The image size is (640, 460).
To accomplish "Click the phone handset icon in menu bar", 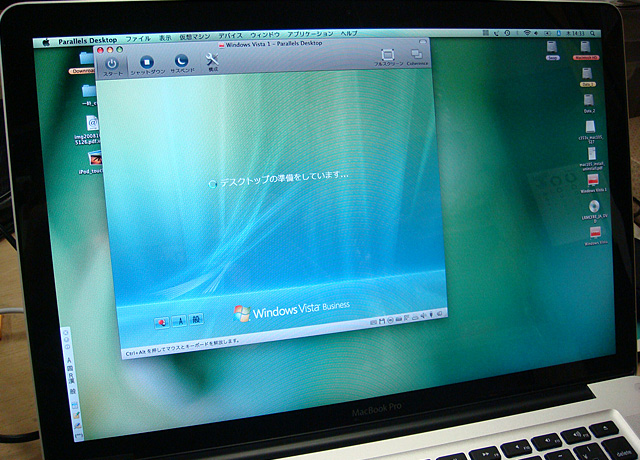I will pos(496,33).
